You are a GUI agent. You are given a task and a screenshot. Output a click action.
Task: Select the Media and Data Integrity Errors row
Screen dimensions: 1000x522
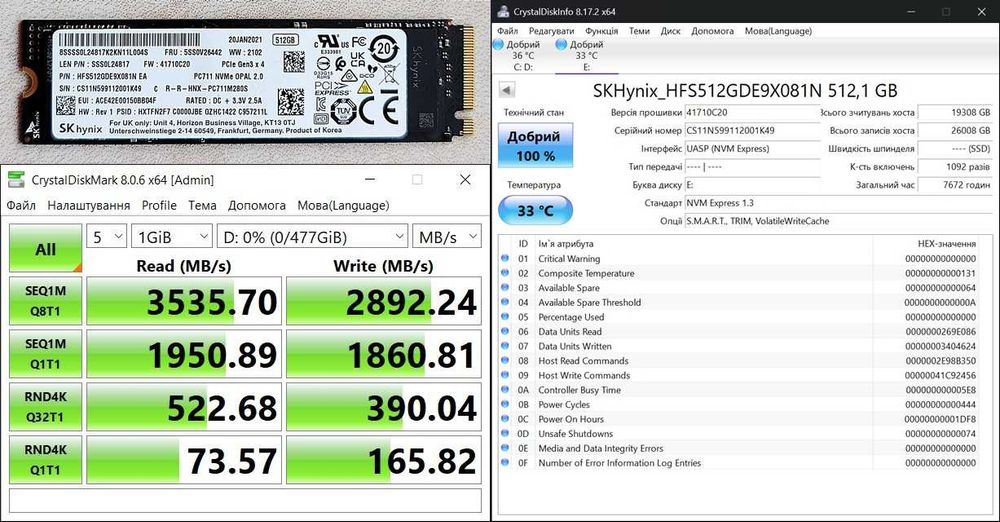click(739, 449)
